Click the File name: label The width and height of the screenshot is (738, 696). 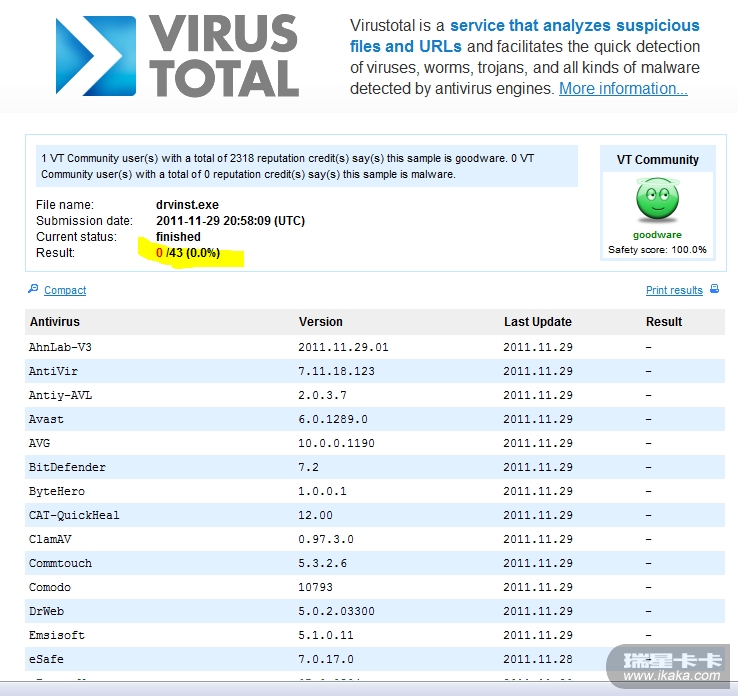tap(65, 205)
